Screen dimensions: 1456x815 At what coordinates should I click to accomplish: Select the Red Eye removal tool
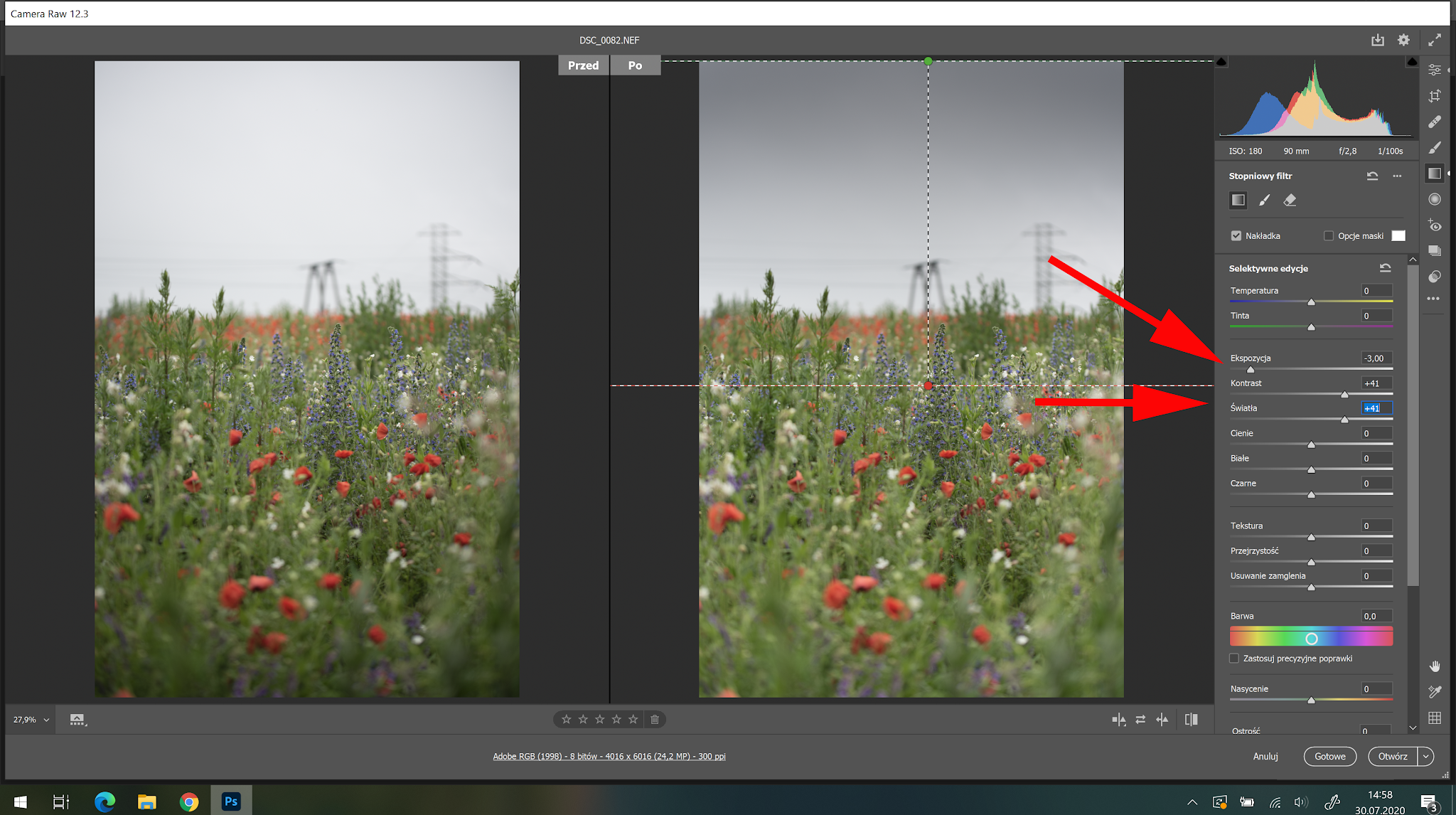pos(1435,225)
